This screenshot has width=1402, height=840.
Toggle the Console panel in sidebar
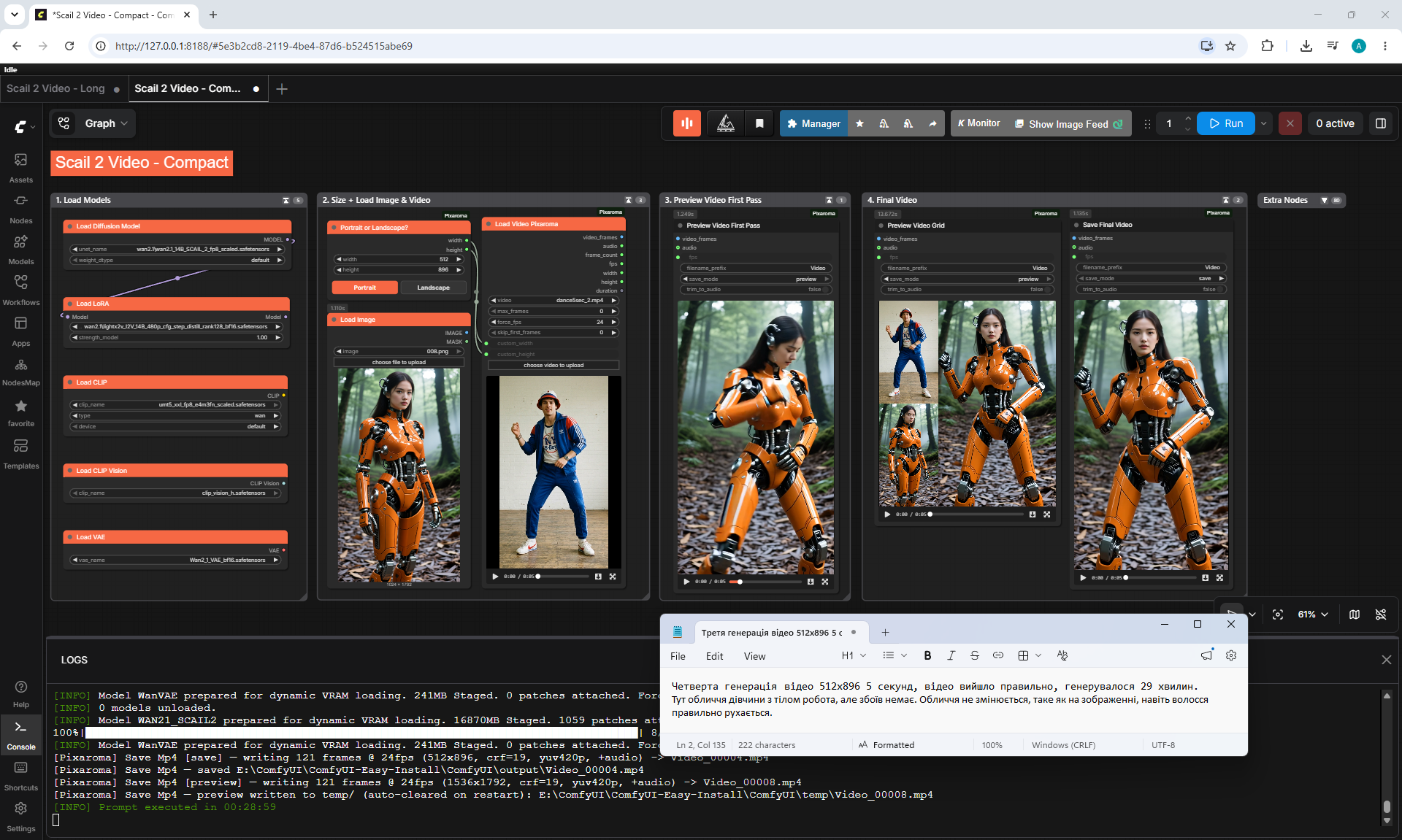20,735
